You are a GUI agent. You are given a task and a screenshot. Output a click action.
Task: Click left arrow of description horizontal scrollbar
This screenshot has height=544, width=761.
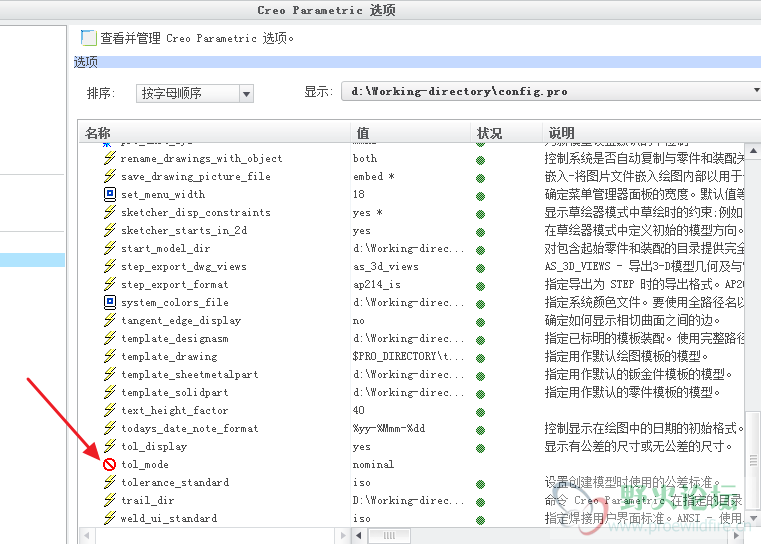(x=359, y=536)
